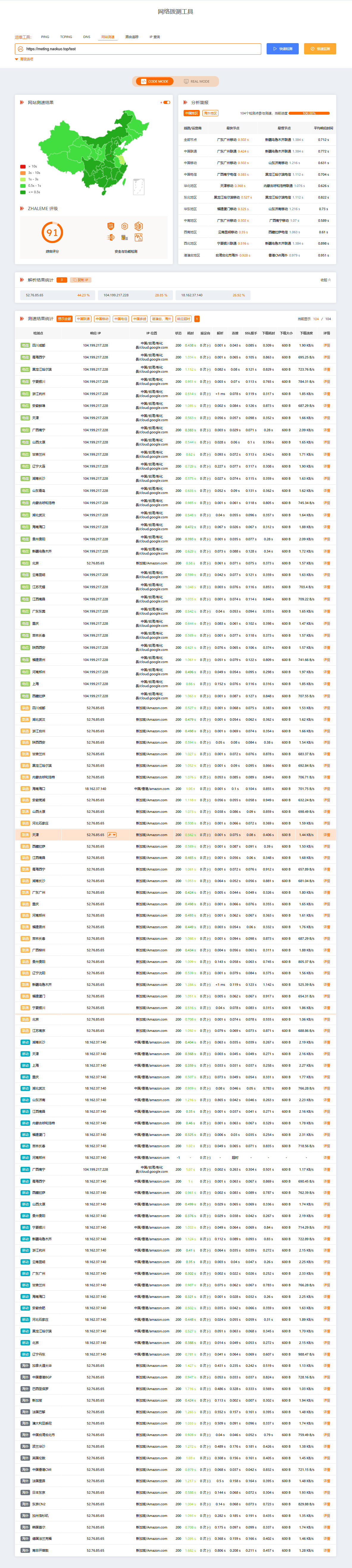352x1568 pixels.
Task: Select the 海外地区 region filter
Action: (210, 113)
